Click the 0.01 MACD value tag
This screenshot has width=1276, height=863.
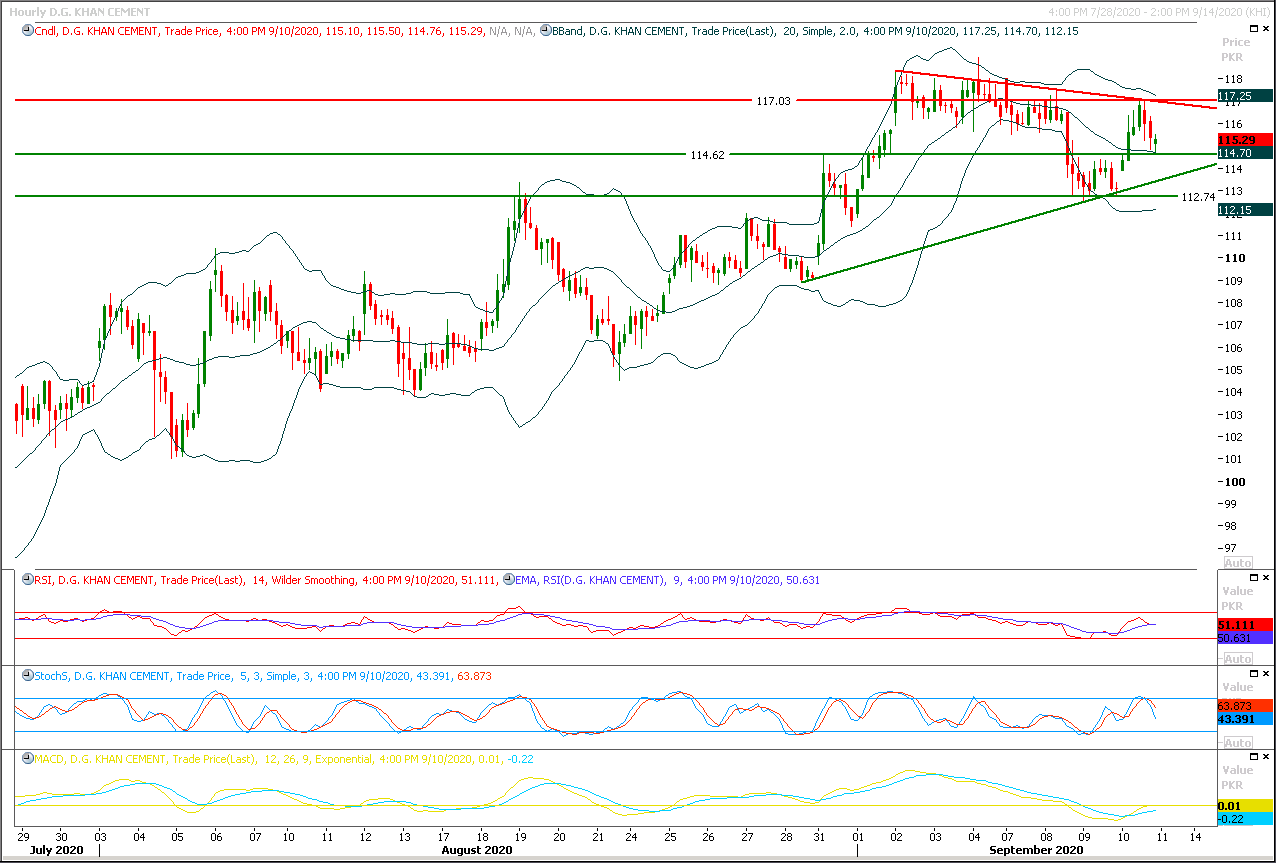(1244, 805)
